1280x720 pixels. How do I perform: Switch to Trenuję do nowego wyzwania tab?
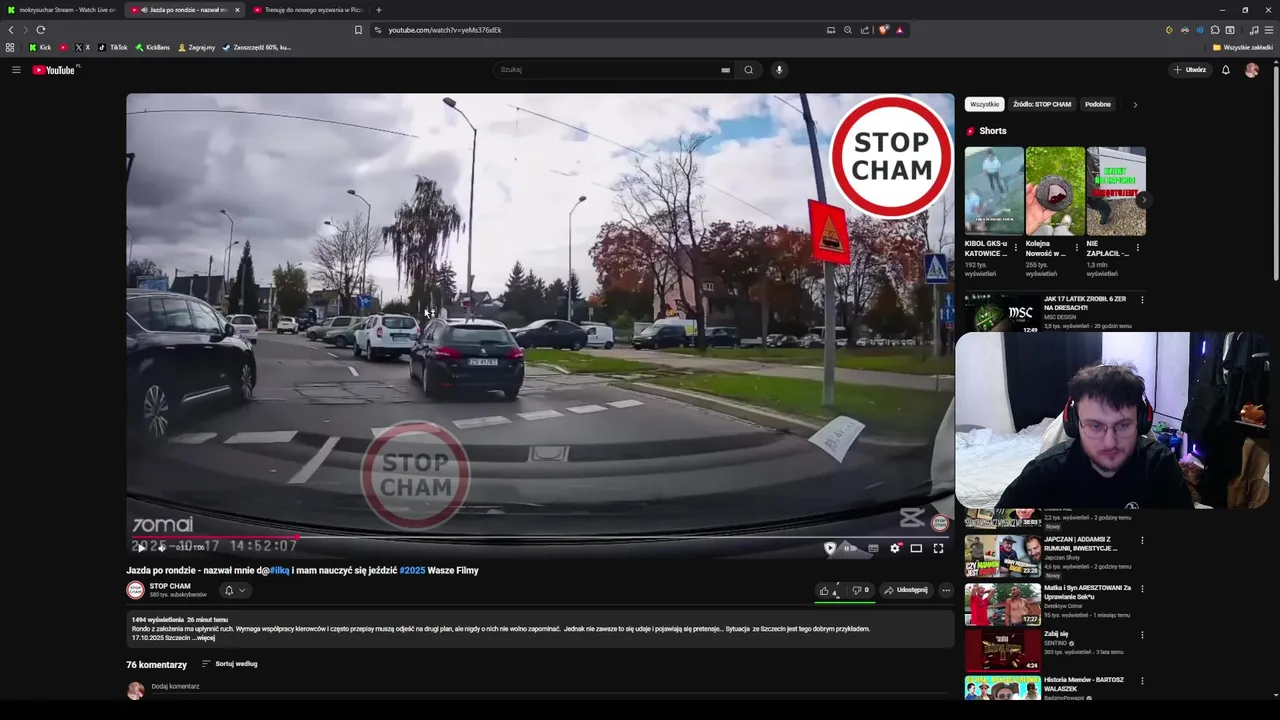click(x=308, y=10)
